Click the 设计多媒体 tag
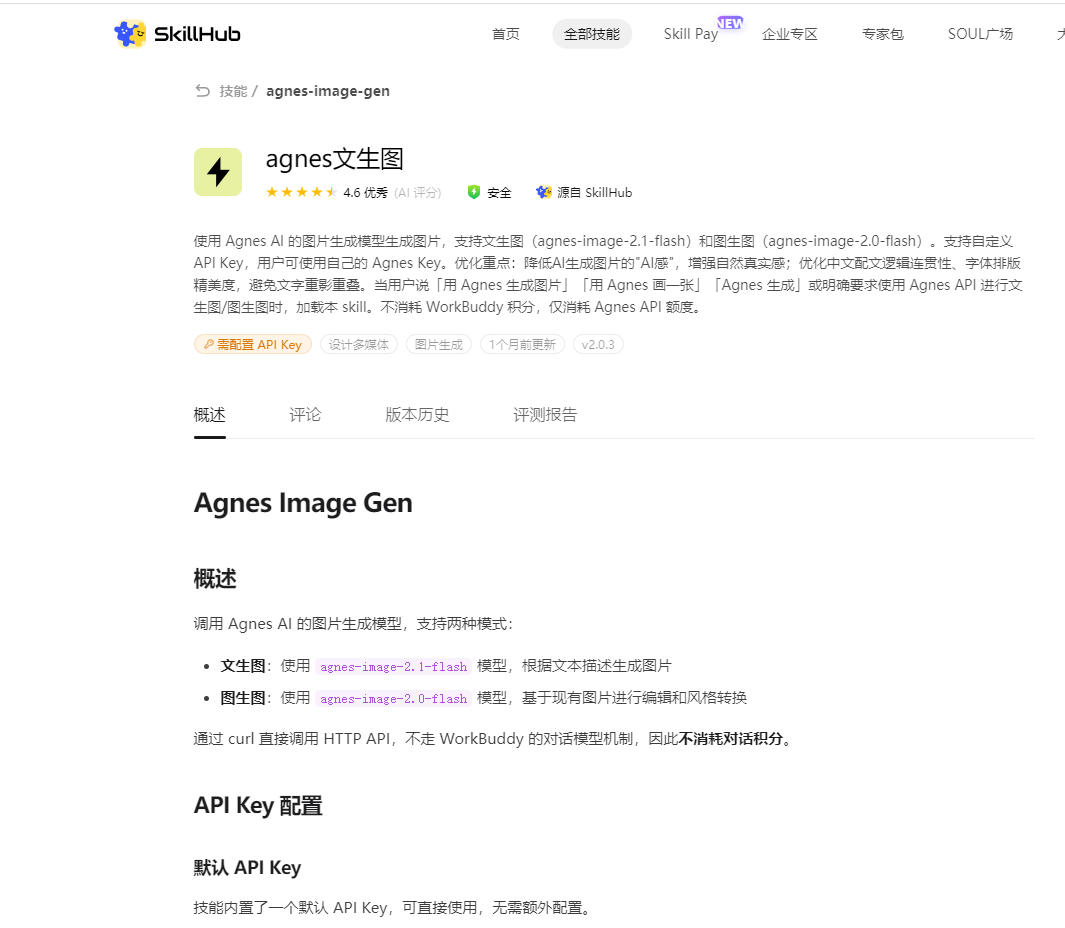Screen dimensions: 1065x928 click(x=359, y=344)
